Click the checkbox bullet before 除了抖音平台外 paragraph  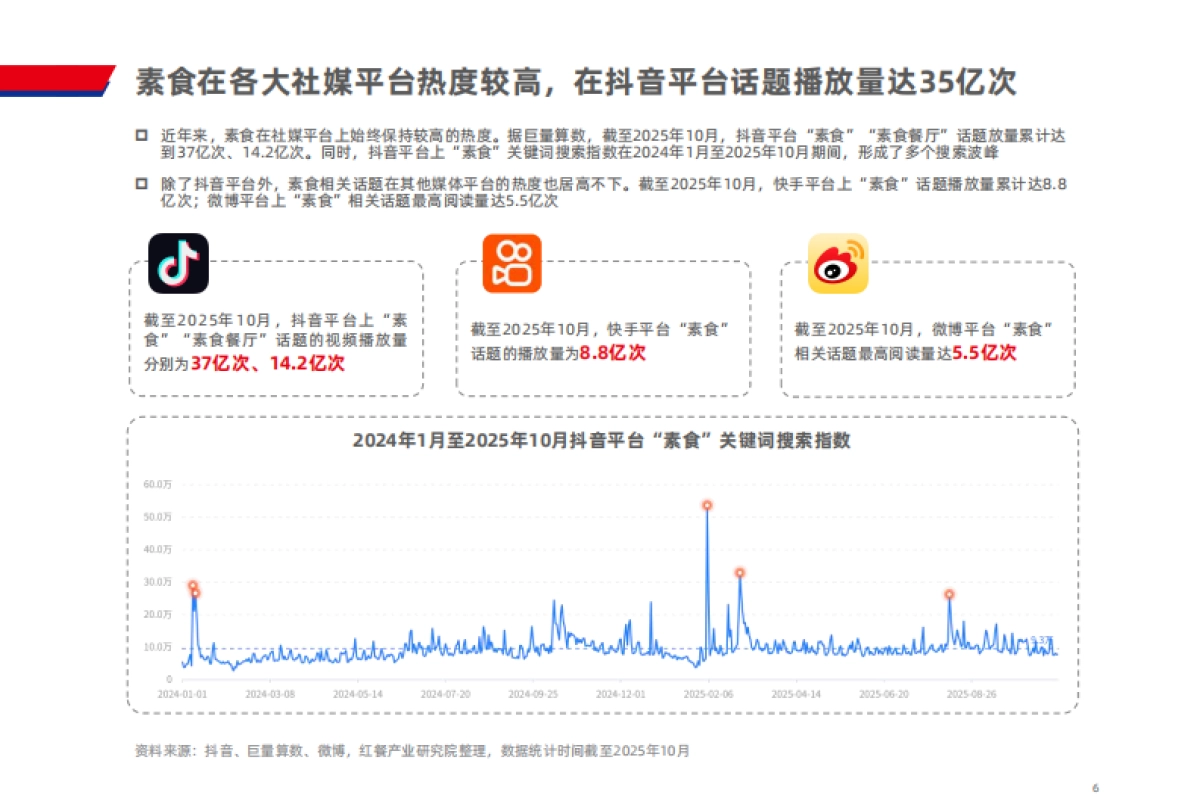coord(140,183)
